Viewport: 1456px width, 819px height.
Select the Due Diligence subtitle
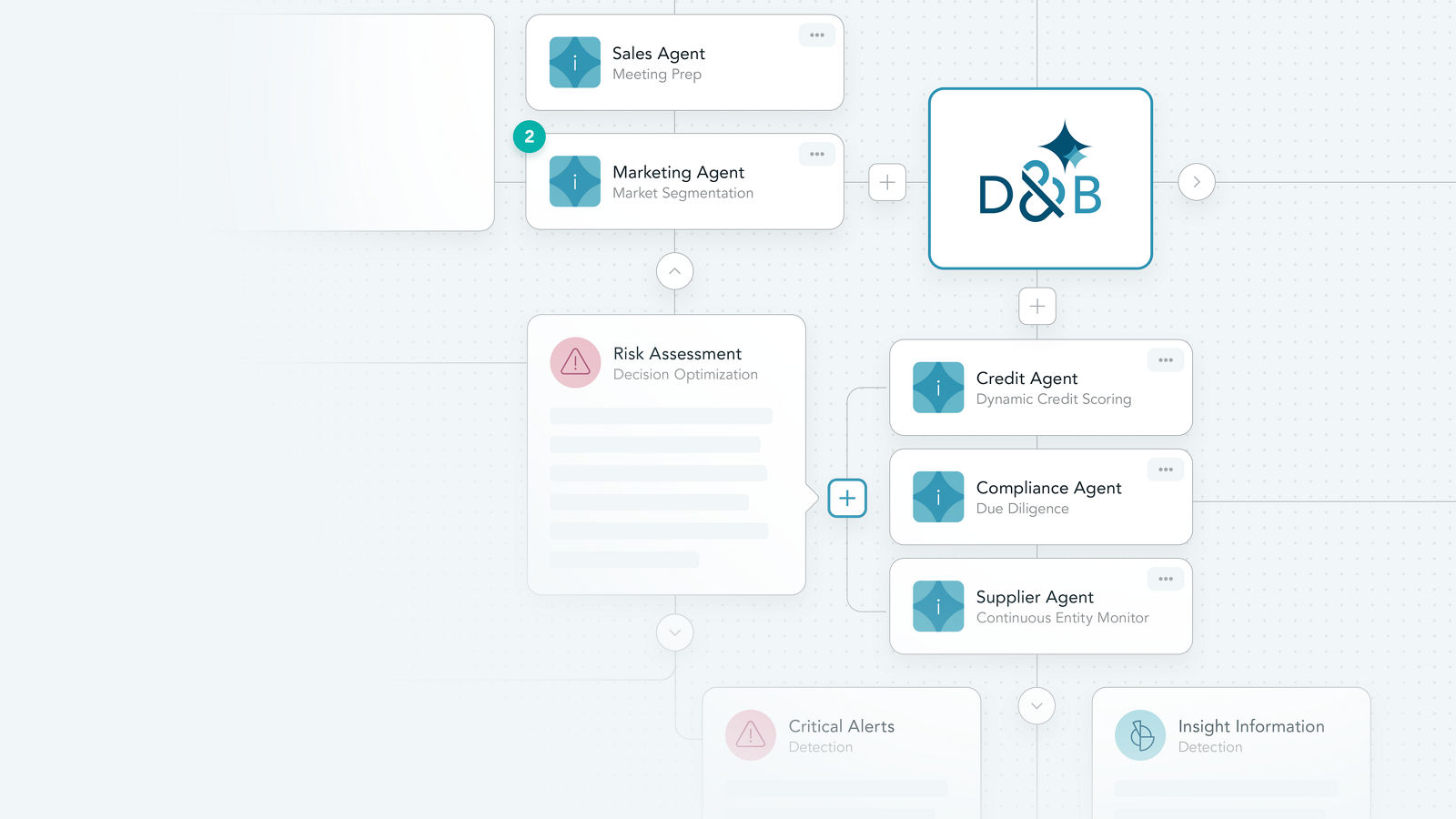(1023, 509)
